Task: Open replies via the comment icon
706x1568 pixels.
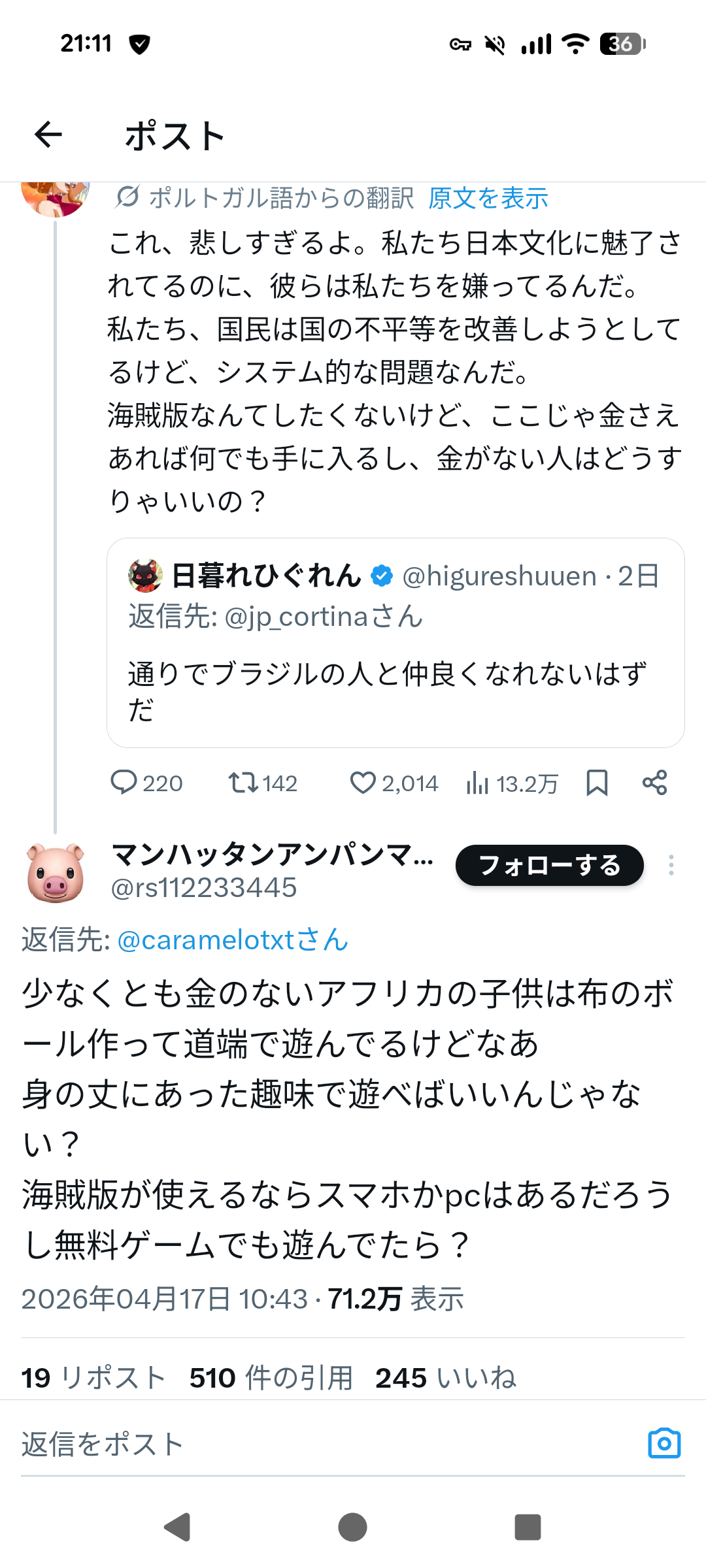Action: (124, 782)
